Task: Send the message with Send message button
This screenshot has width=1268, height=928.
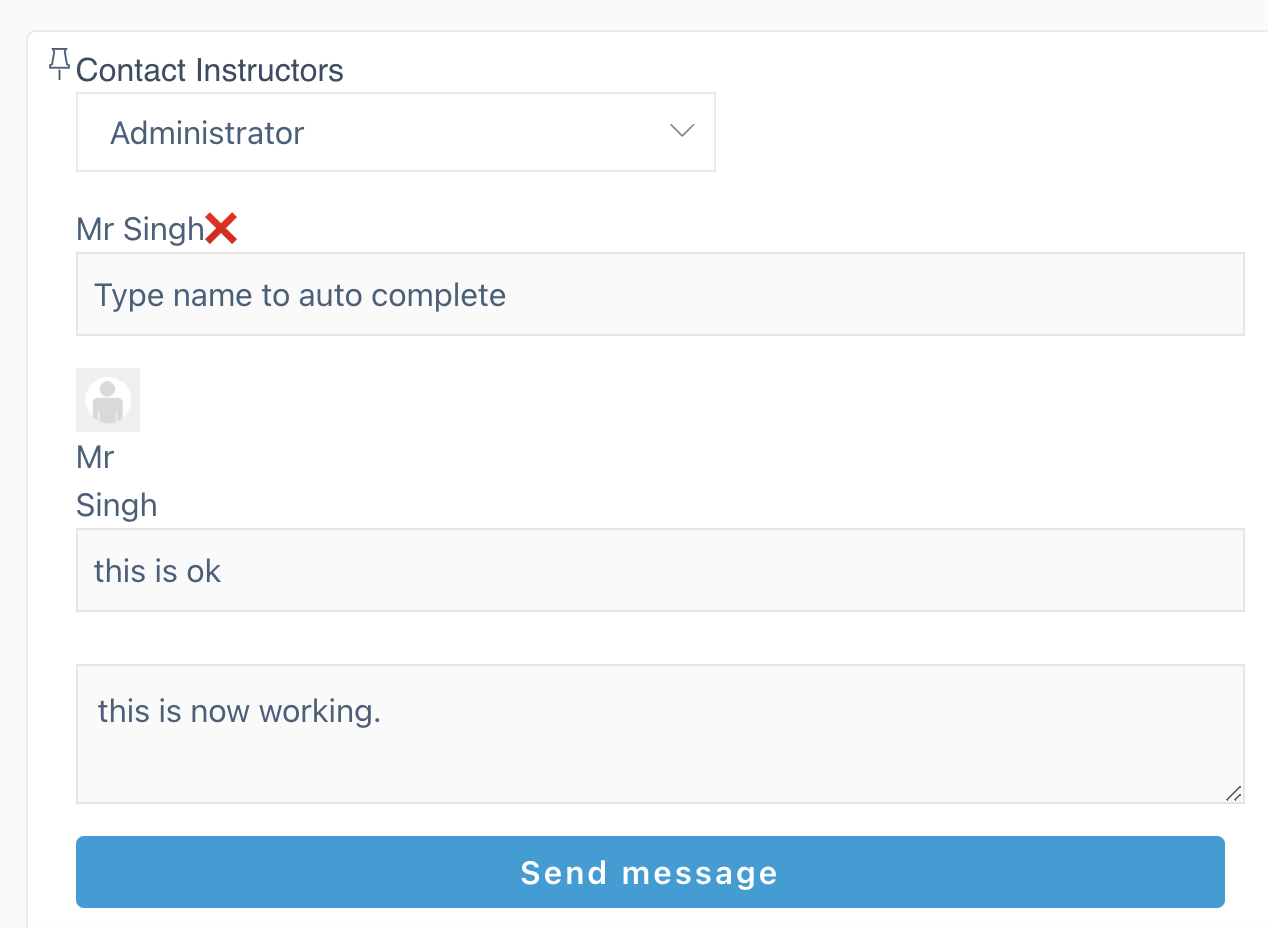Action: tap(650, 872)
